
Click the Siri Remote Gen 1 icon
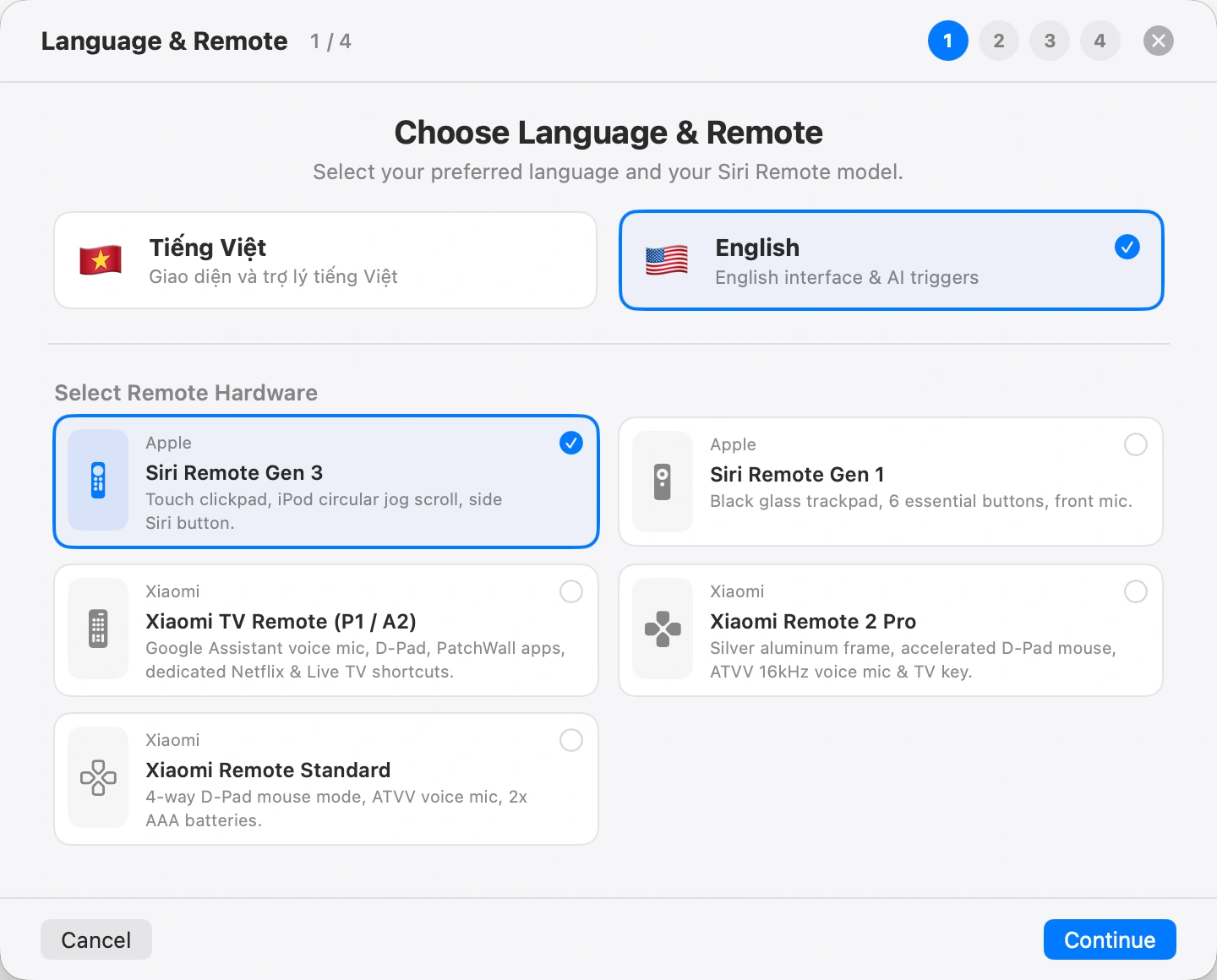(663, 482)
